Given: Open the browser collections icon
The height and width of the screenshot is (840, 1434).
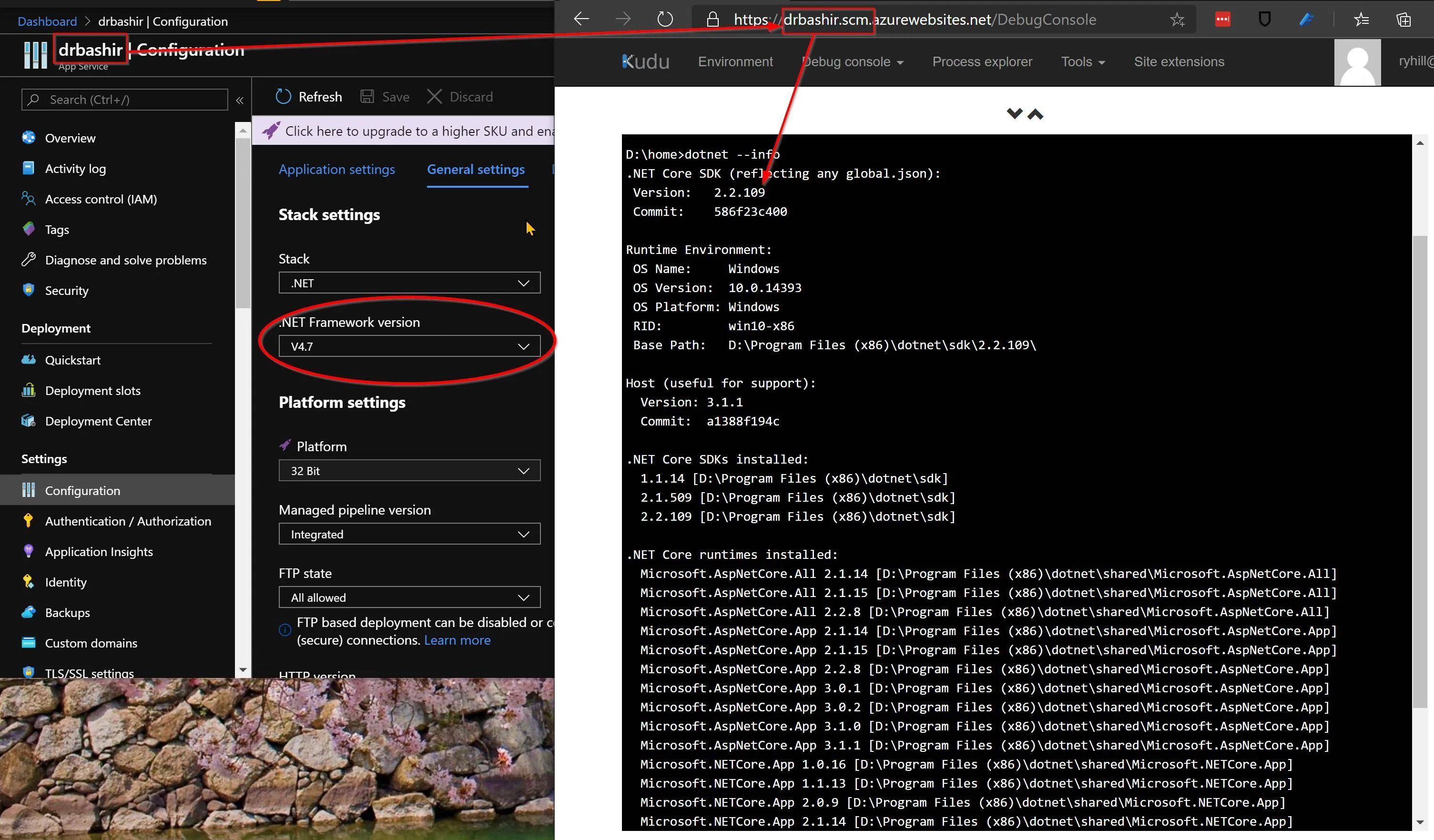Looking at the screenshot, I should click(1403, 20).
